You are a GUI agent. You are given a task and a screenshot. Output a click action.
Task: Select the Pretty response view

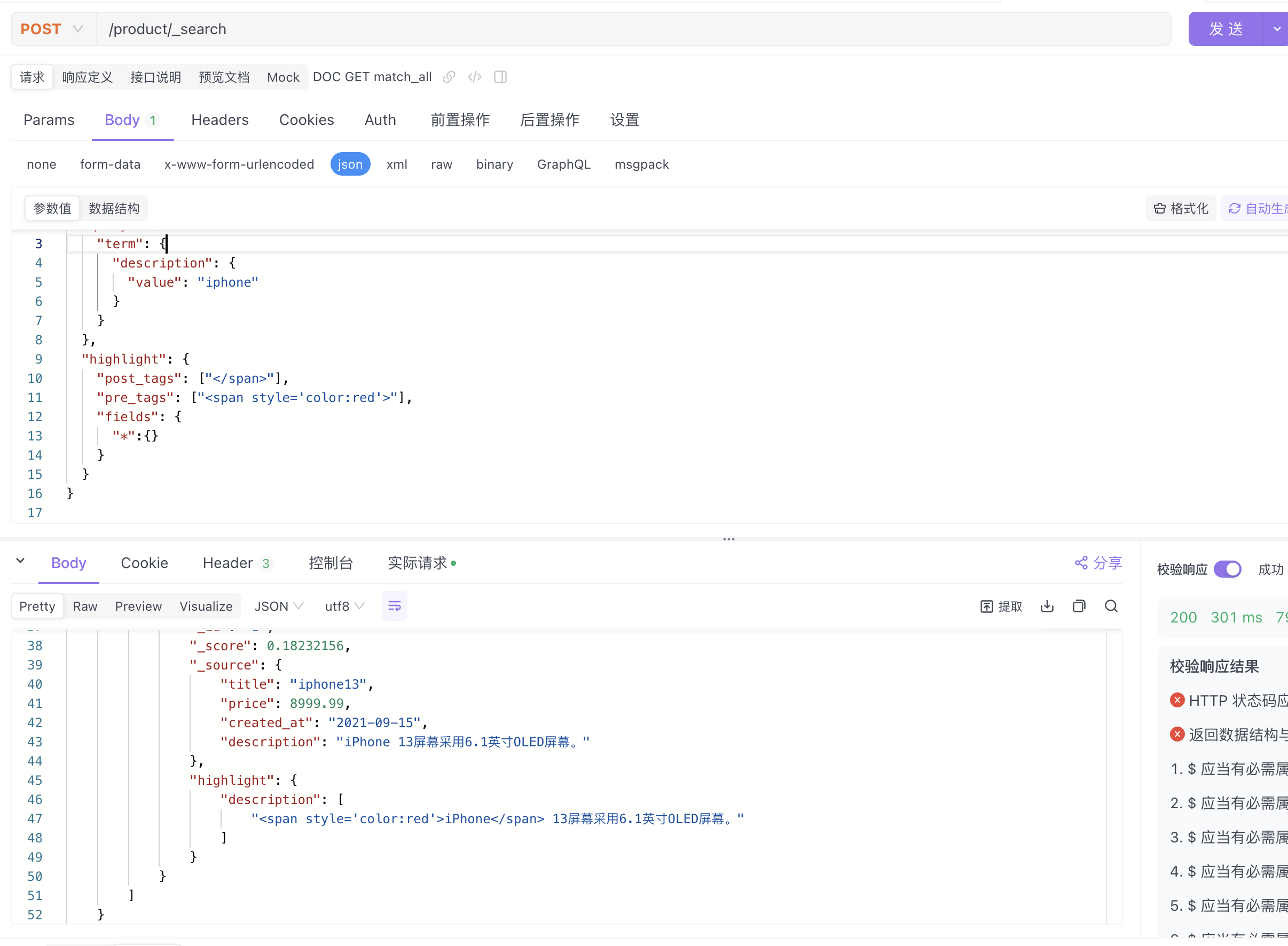point(37,606)
